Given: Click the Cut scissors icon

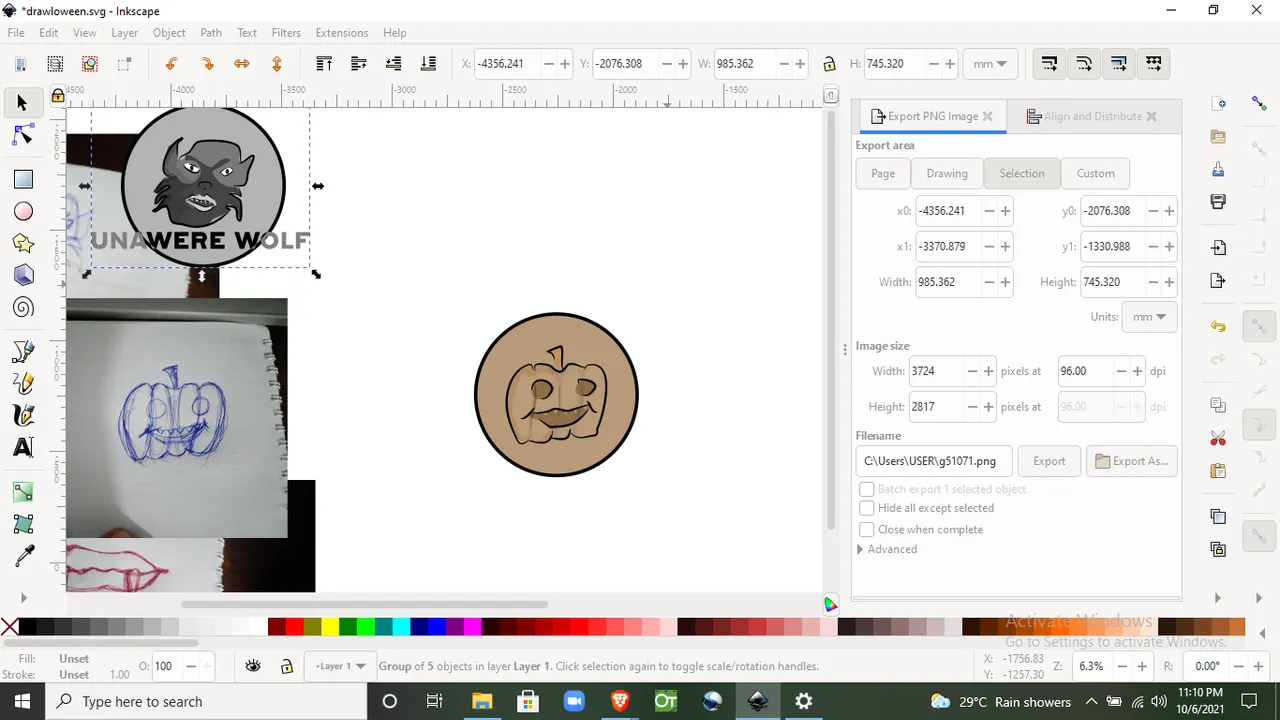Looking at the screenshot, I should pos(1218,439).
